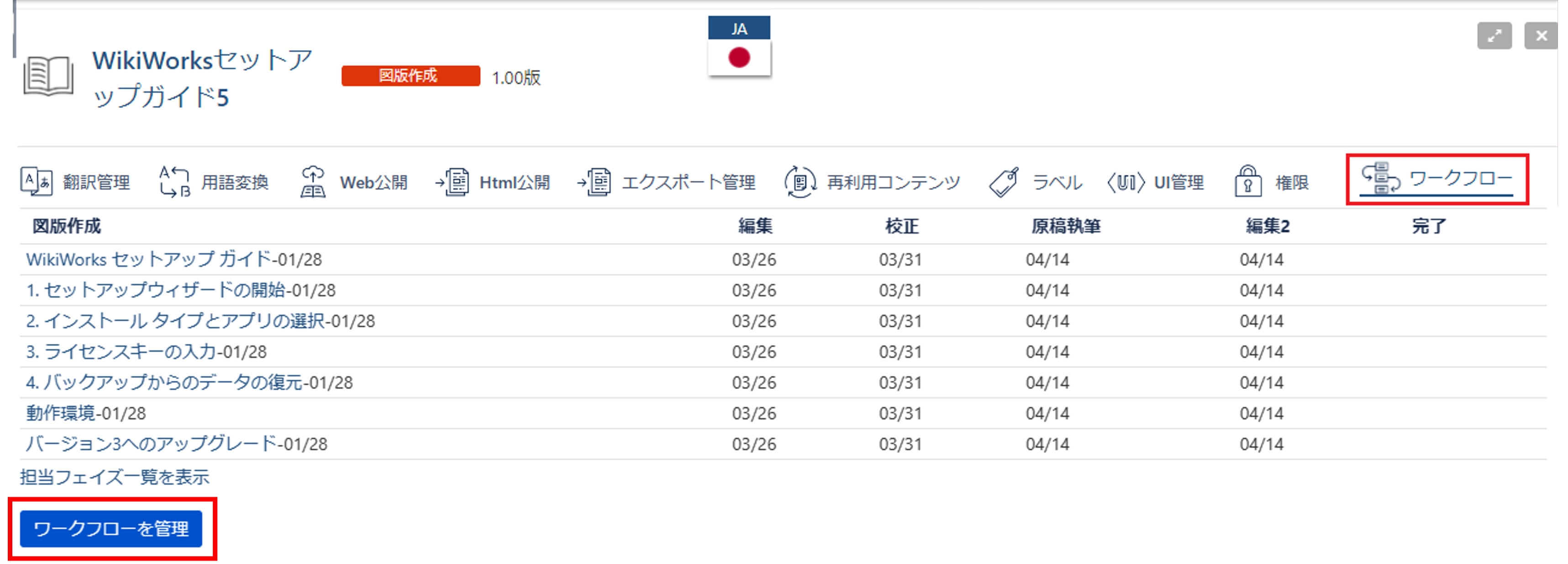1568x564 pixels.
Task: Click the open book document icon
Action: pyautogui.click(x=48, y=77)
